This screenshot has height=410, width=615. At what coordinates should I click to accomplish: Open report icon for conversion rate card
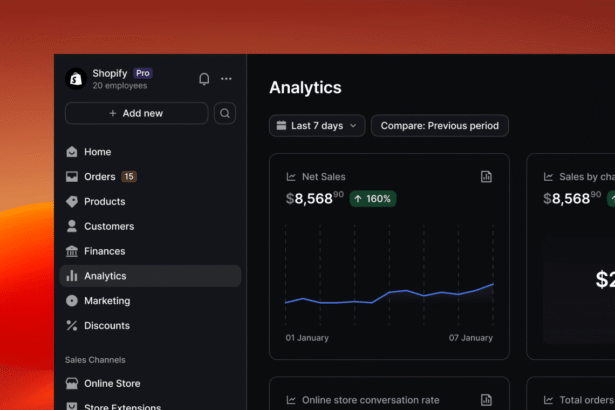tap(486, 400)
